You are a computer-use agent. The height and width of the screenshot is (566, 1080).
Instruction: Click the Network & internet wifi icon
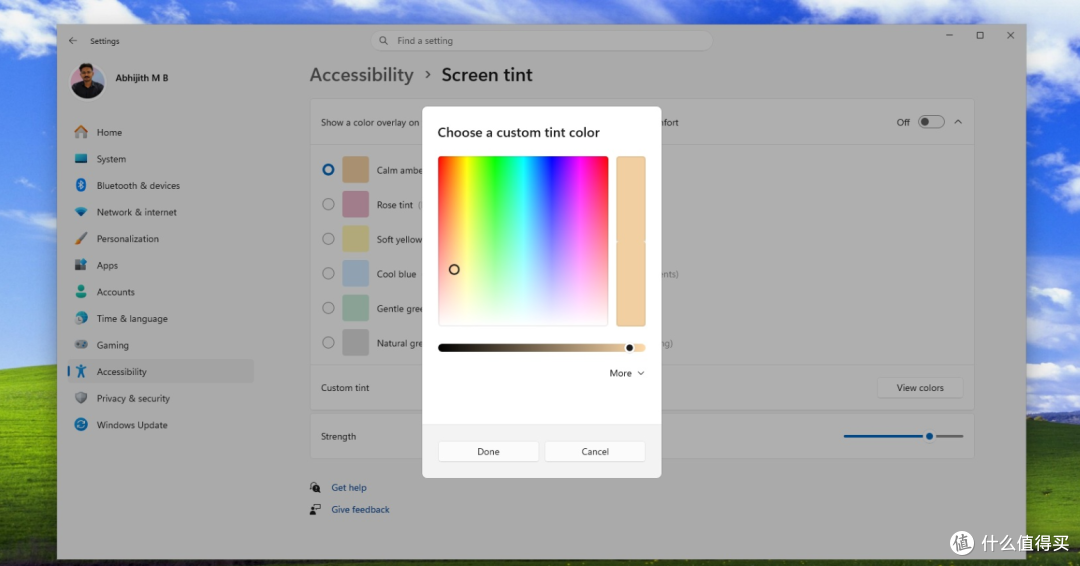[x=81, y=211]
